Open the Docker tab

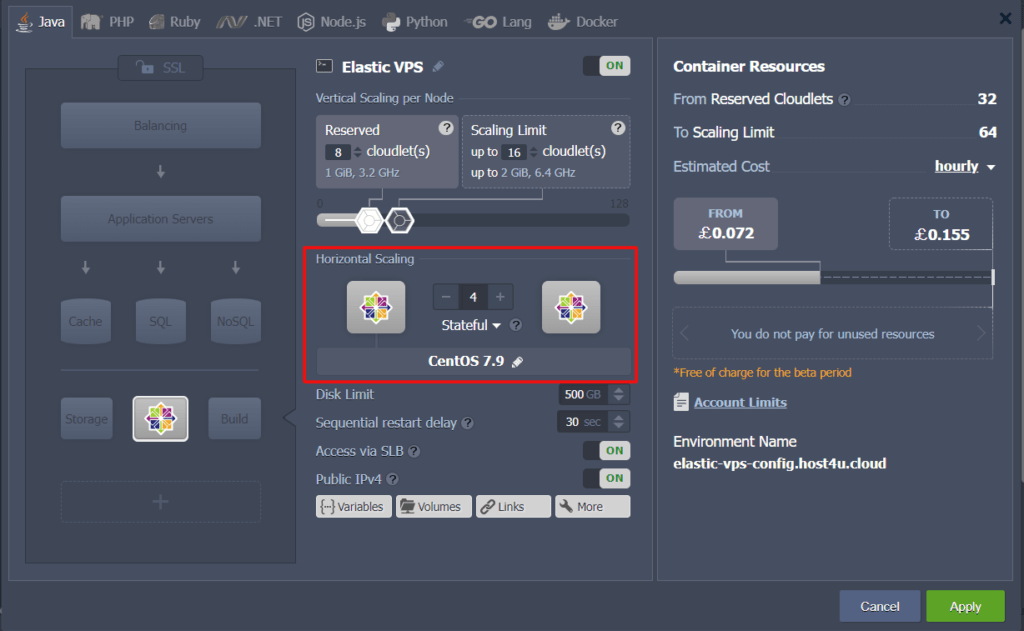(x=583, y=22)
